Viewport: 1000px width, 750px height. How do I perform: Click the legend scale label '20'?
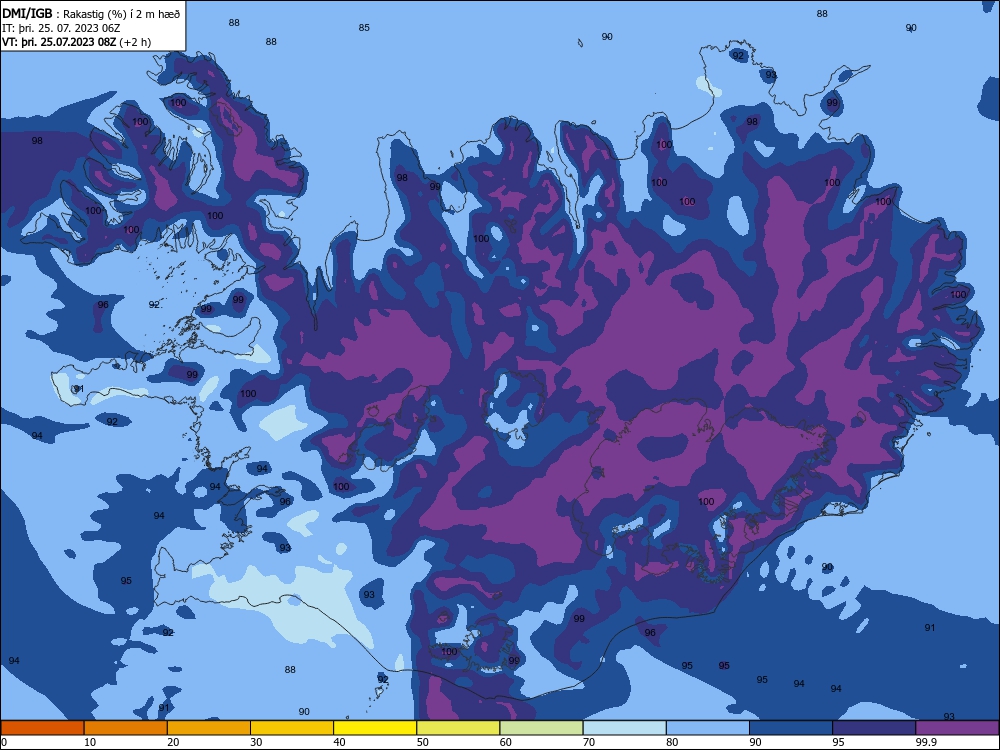(x=173, y=742)
